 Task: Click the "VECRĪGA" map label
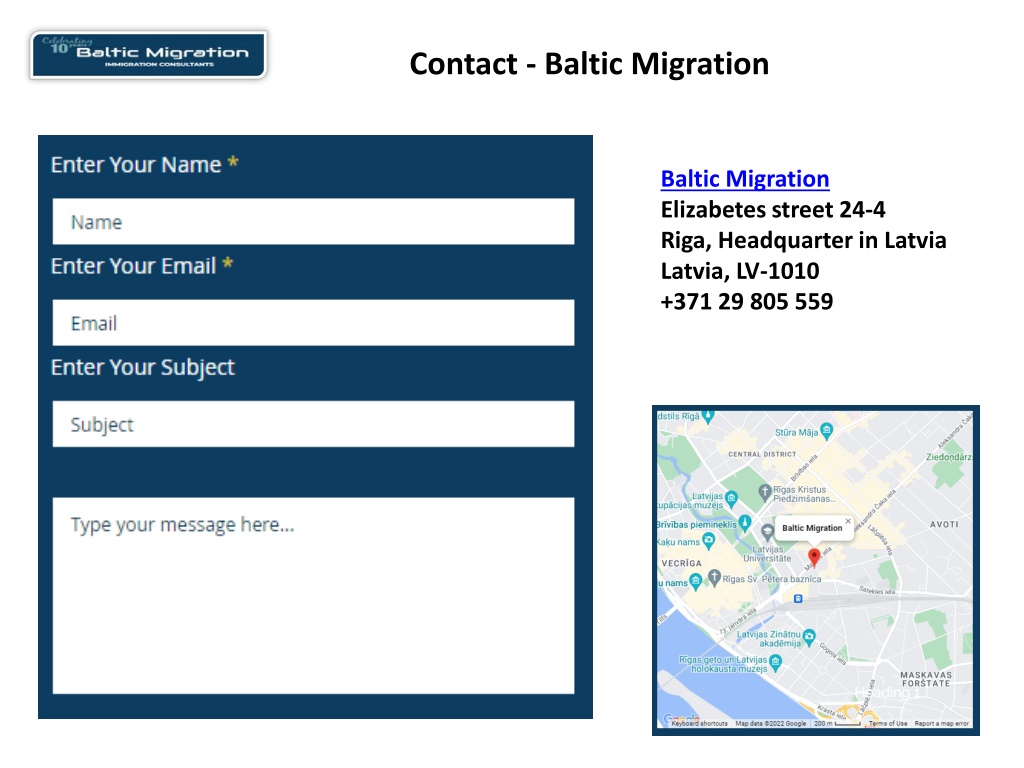[681, 563]
